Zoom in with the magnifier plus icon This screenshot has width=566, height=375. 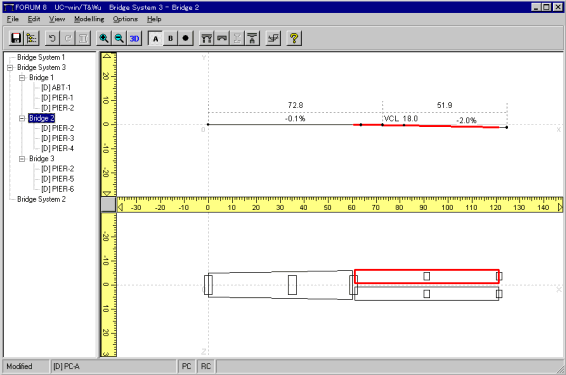click(104, 38)
